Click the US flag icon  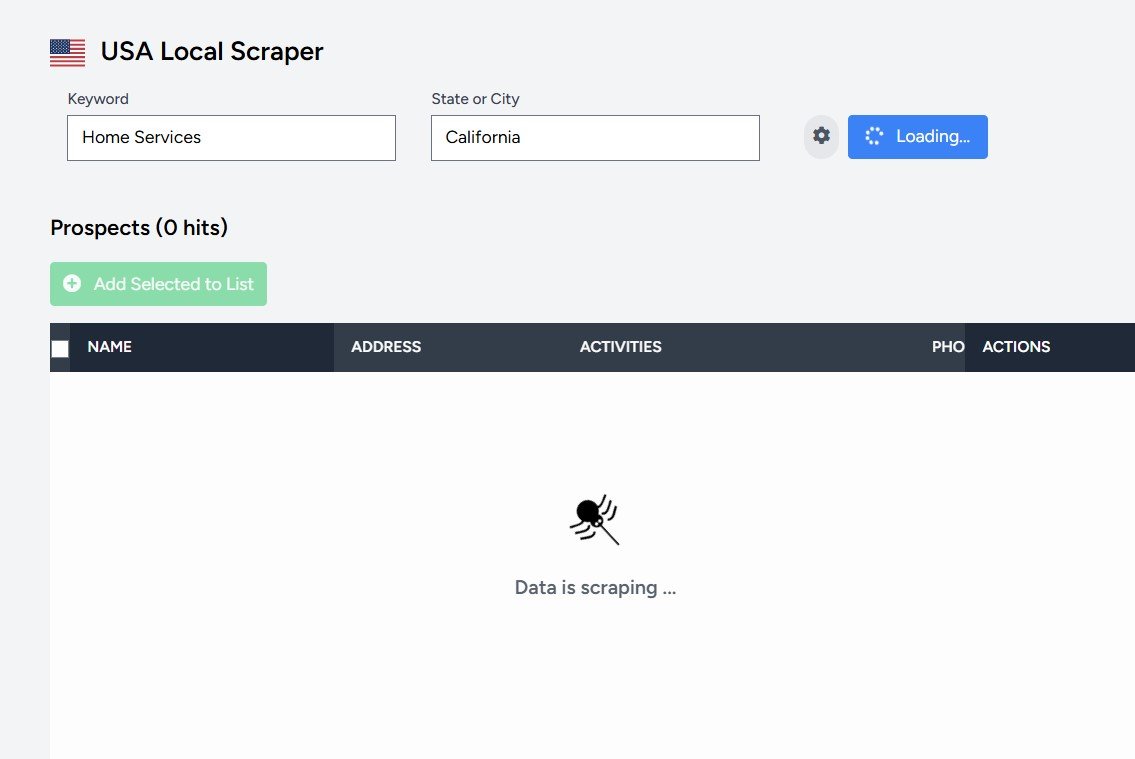[67, 53]
